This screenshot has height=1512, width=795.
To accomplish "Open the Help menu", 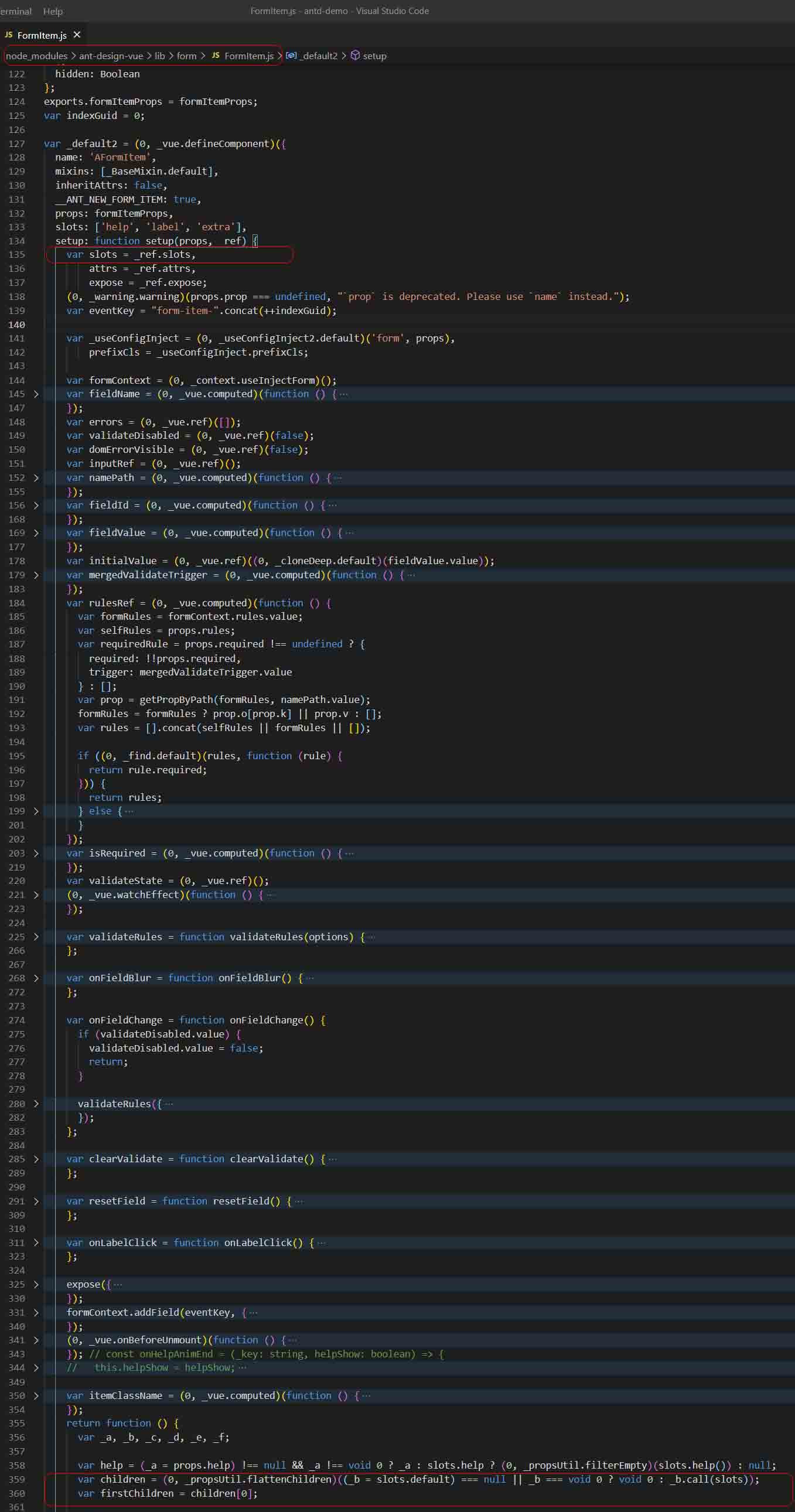I will pyautogui.click(x=53, y=11).
